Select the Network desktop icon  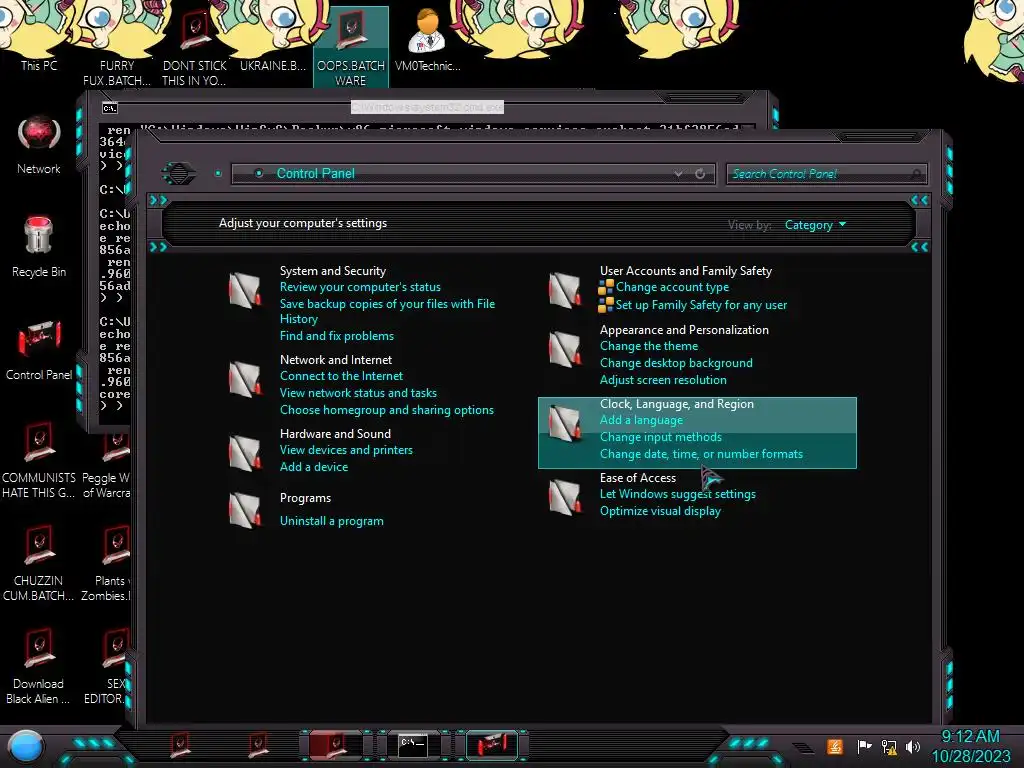(x=39, y=146)
